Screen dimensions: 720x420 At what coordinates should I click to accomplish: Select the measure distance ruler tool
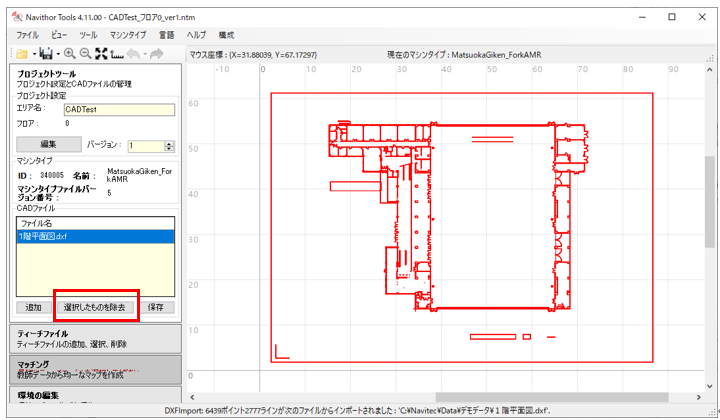click(117, 52)
